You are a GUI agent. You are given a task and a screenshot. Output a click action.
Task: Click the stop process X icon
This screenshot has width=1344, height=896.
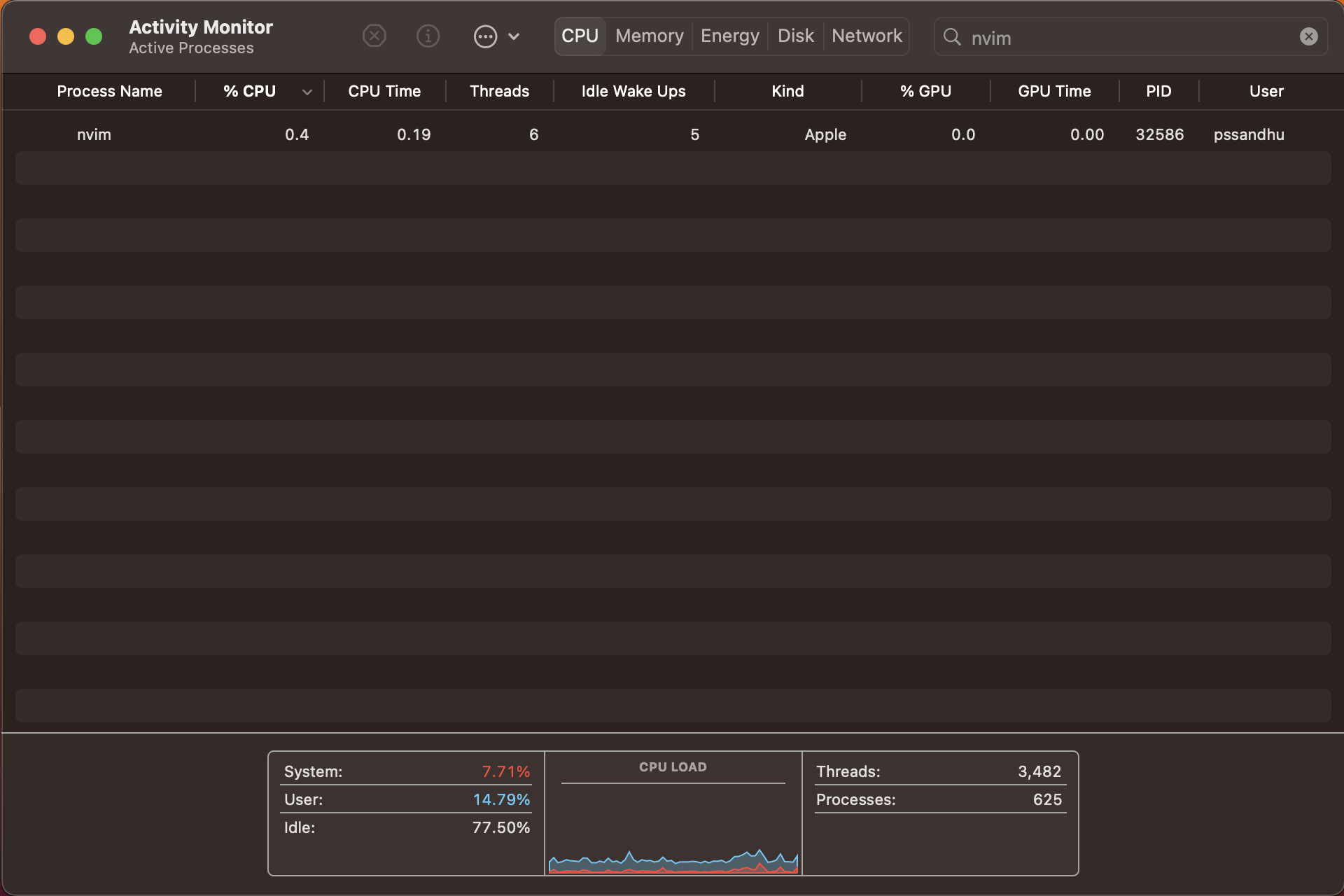(374, 36)
